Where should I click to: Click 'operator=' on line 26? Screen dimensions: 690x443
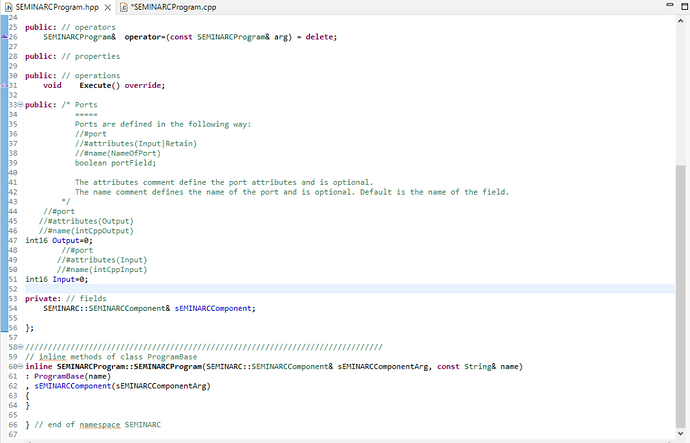click(145, 37)
